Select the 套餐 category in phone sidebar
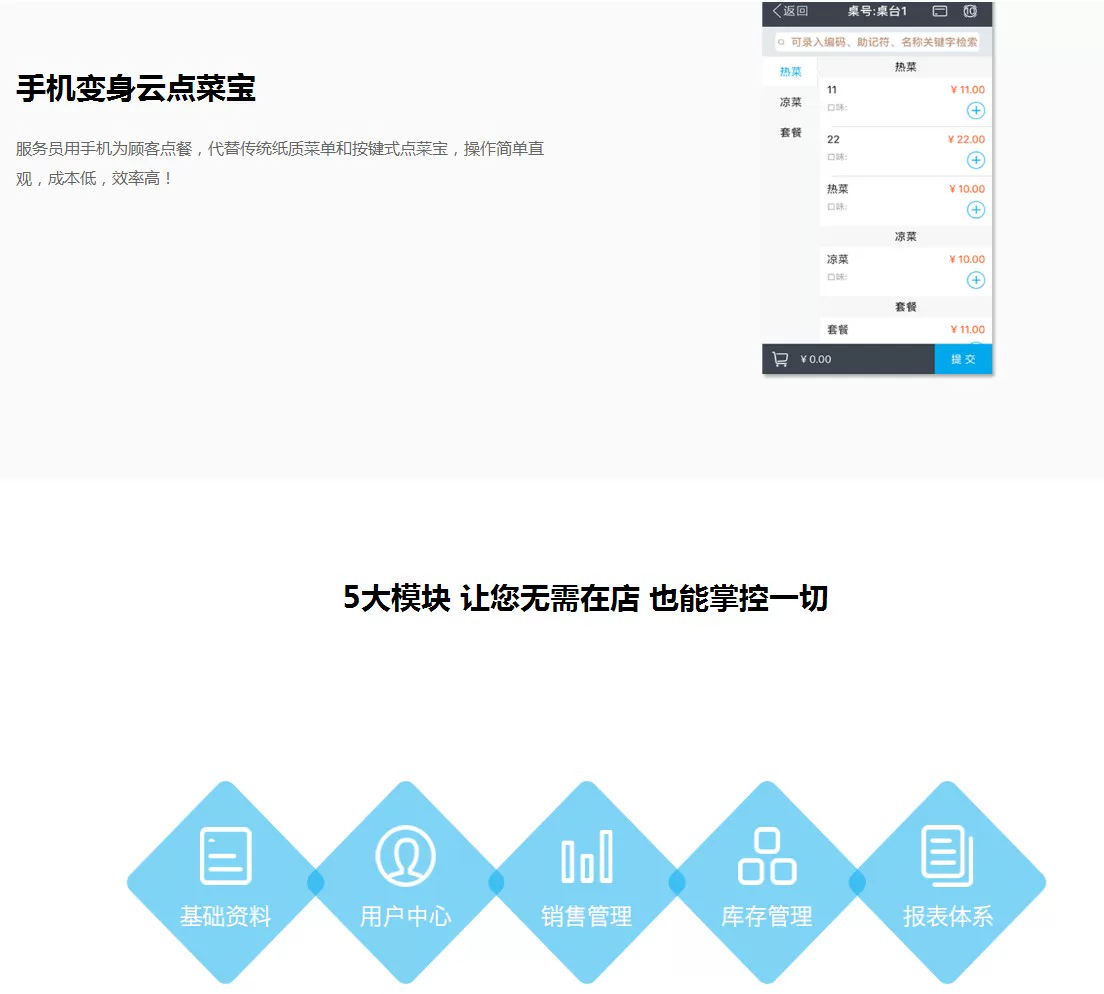Viewport: 1104px width, 994px height. [x=790, y=132]
